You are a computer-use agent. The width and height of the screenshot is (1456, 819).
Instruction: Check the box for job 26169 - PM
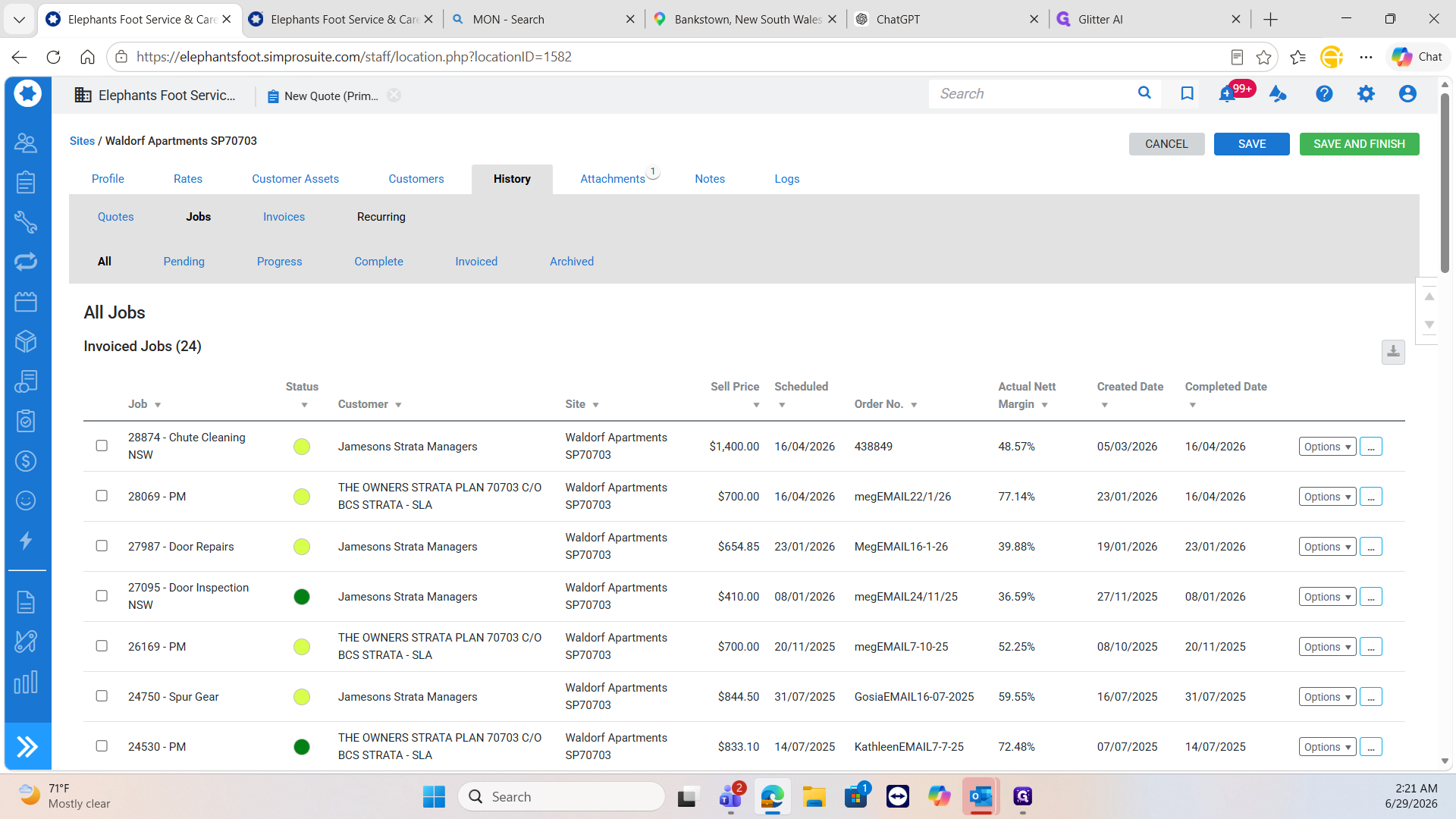102,646
